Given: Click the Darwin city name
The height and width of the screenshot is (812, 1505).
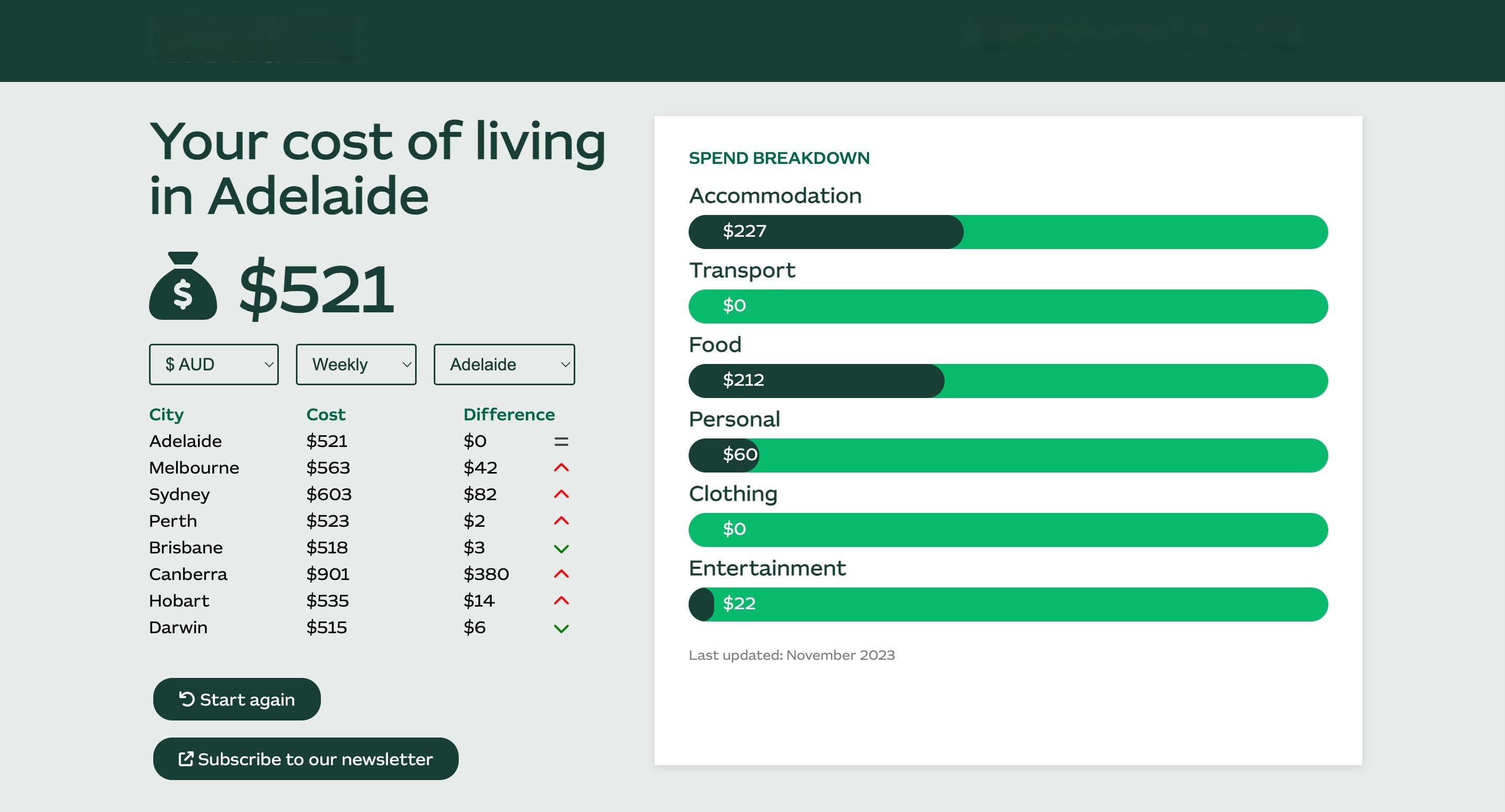Looking at the screenshot, I should coord(178,627).
